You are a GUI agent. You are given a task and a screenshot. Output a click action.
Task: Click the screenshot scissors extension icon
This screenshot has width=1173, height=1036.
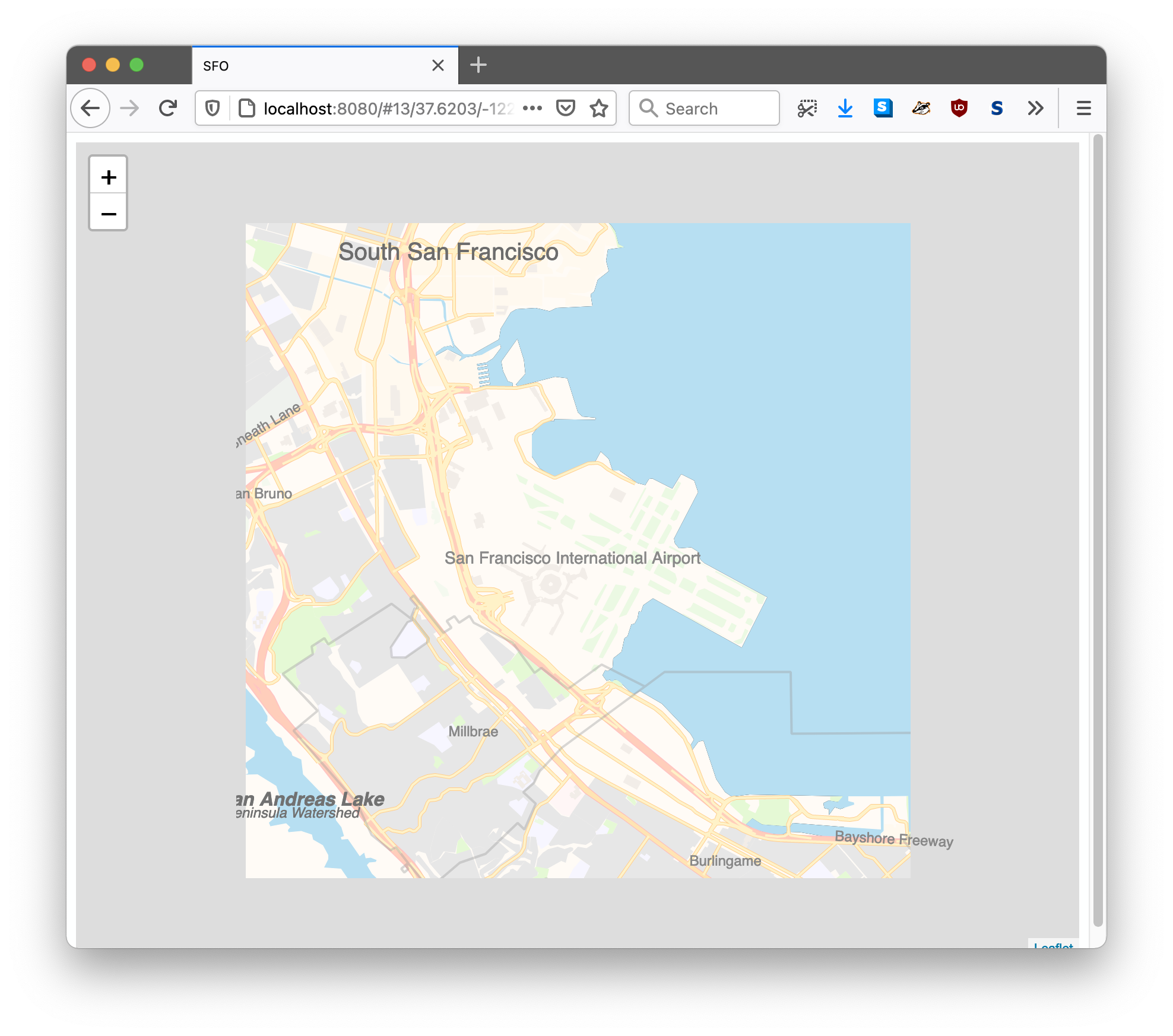pyautogui.click(x=807, y=109)
